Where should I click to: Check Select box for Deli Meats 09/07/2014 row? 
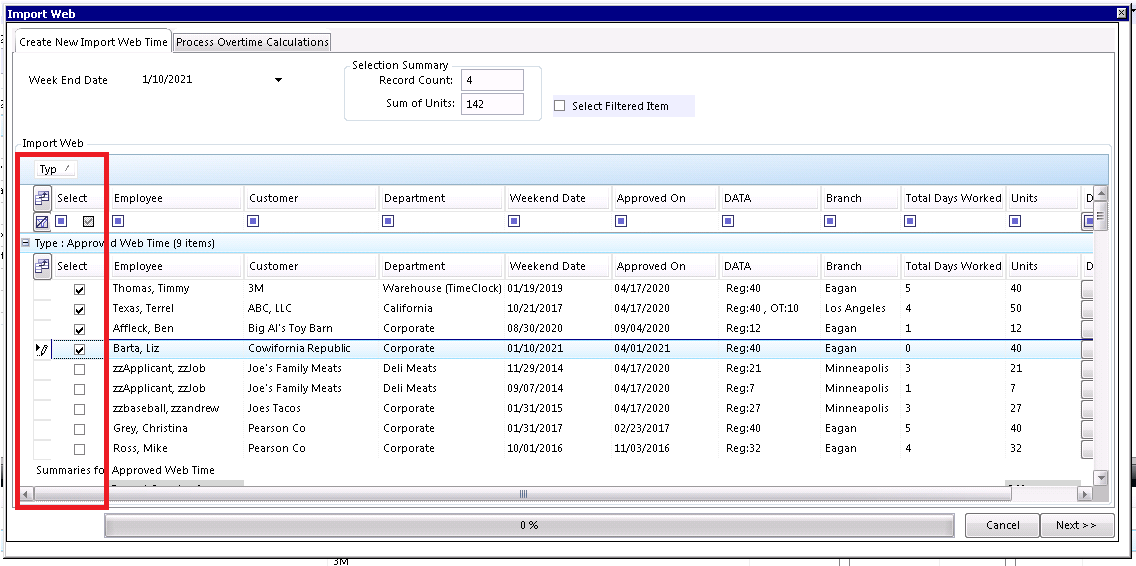80,389
